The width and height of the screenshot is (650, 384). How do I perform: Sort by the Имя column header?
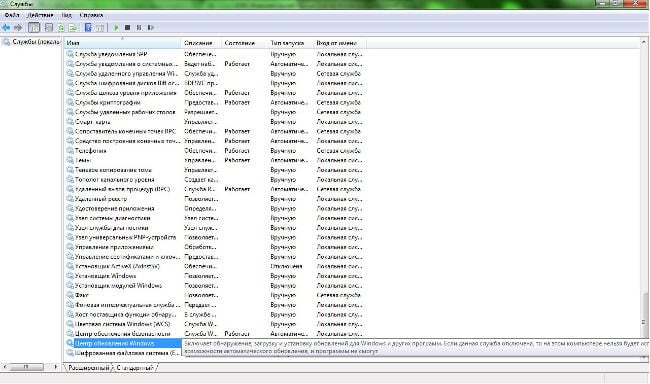point(122,43)
